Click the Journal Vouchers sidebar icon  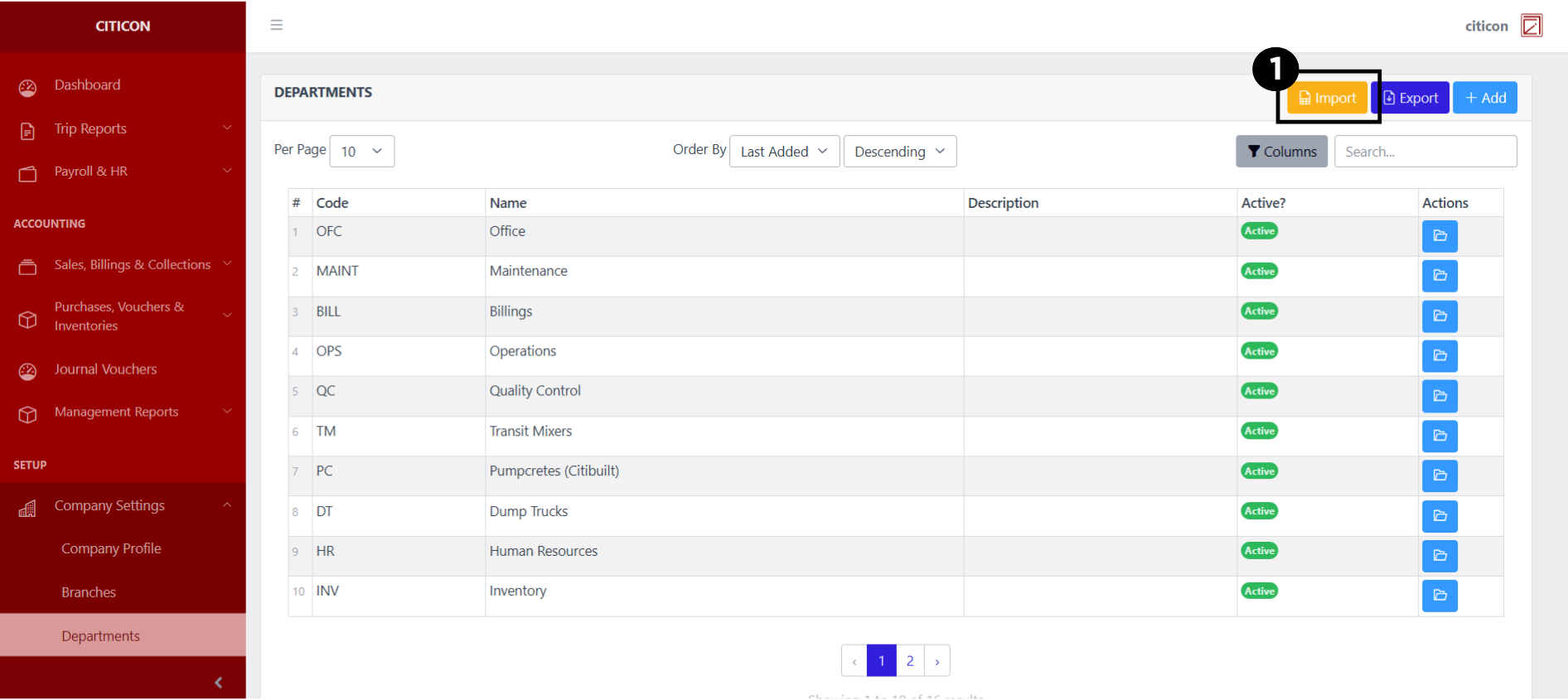coord(27,371)
